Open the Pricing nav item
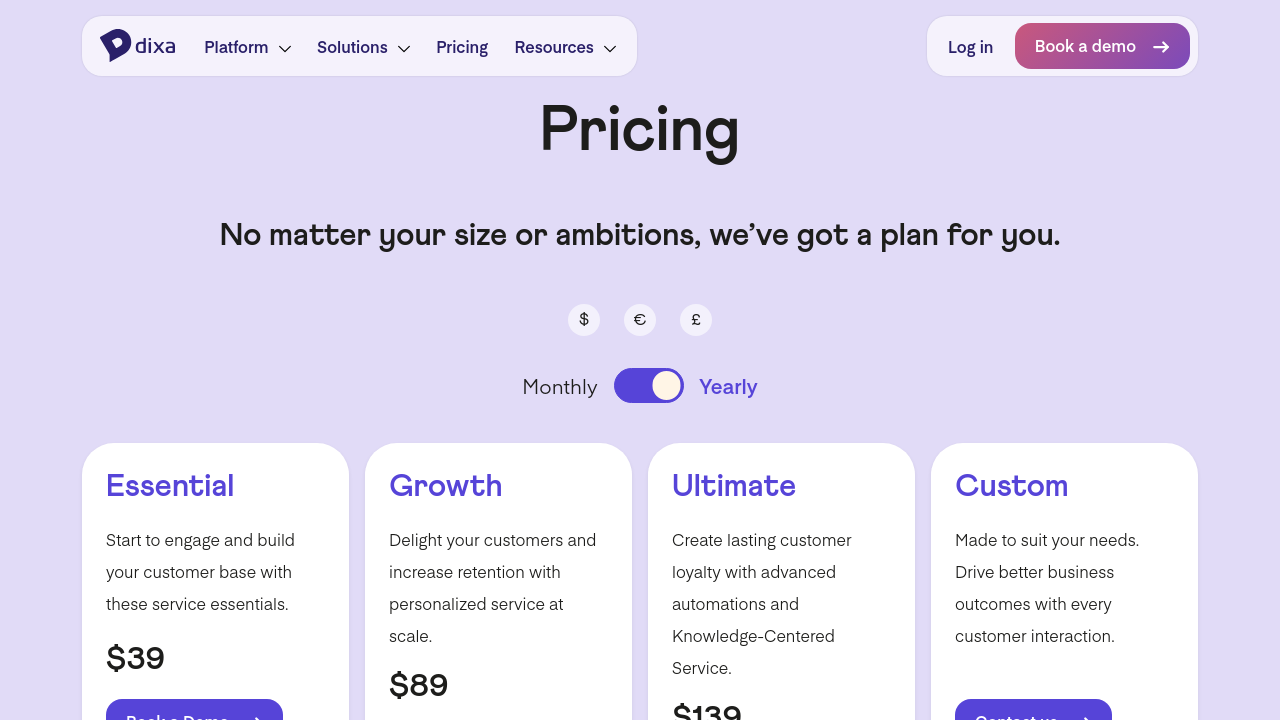The width and height of the screenshot is (1280, 720). click(462, 47)
